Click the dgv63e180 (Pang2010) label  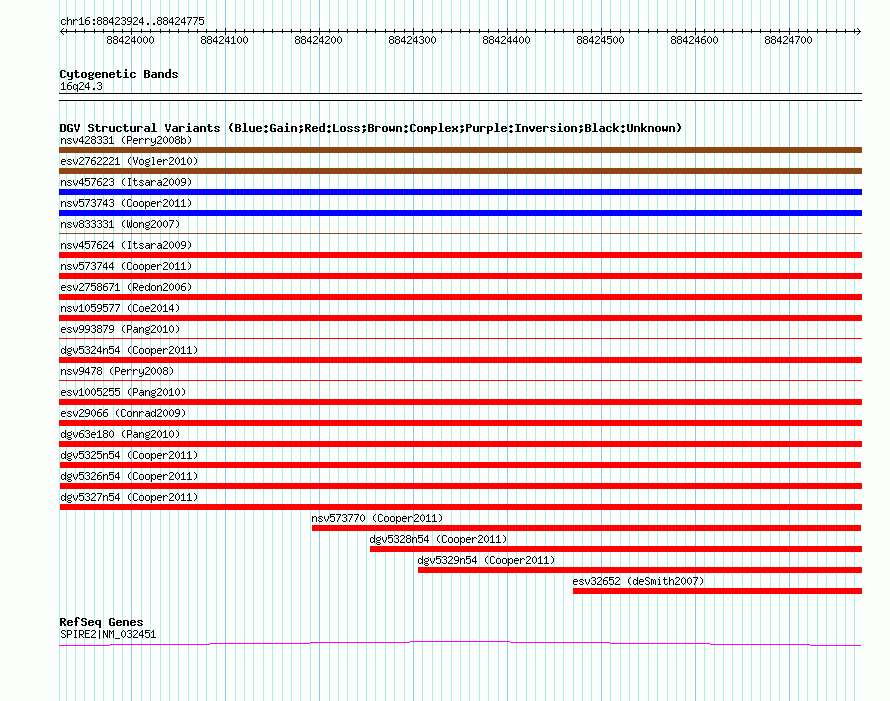point(120,434)
